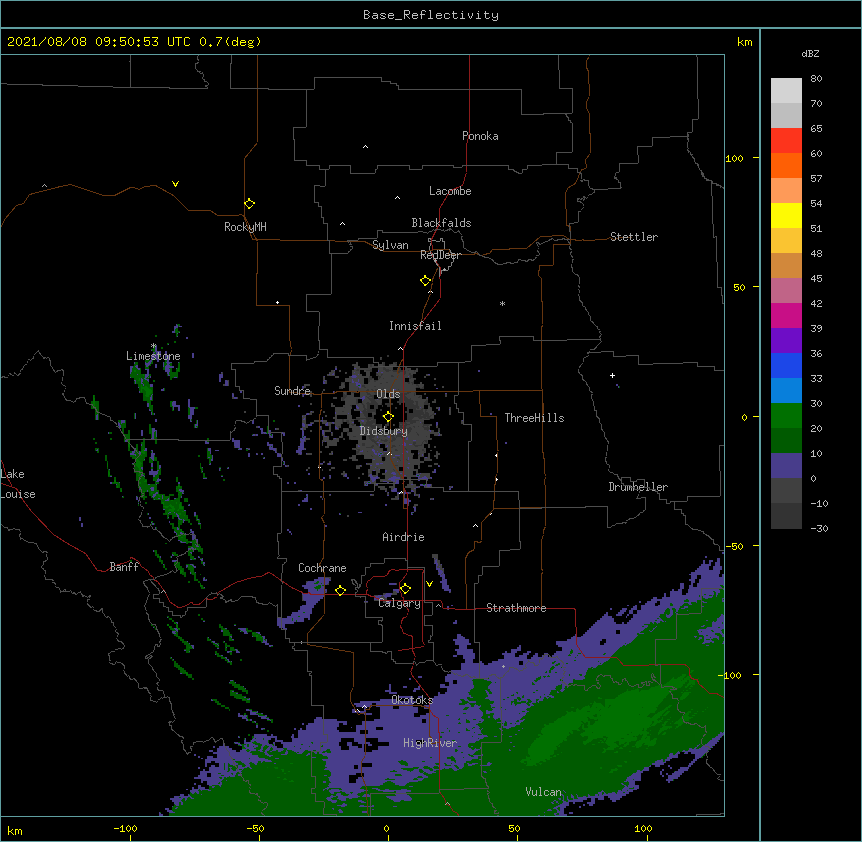Click the yellow diamond marker south of RedDeer

[425, 281]
